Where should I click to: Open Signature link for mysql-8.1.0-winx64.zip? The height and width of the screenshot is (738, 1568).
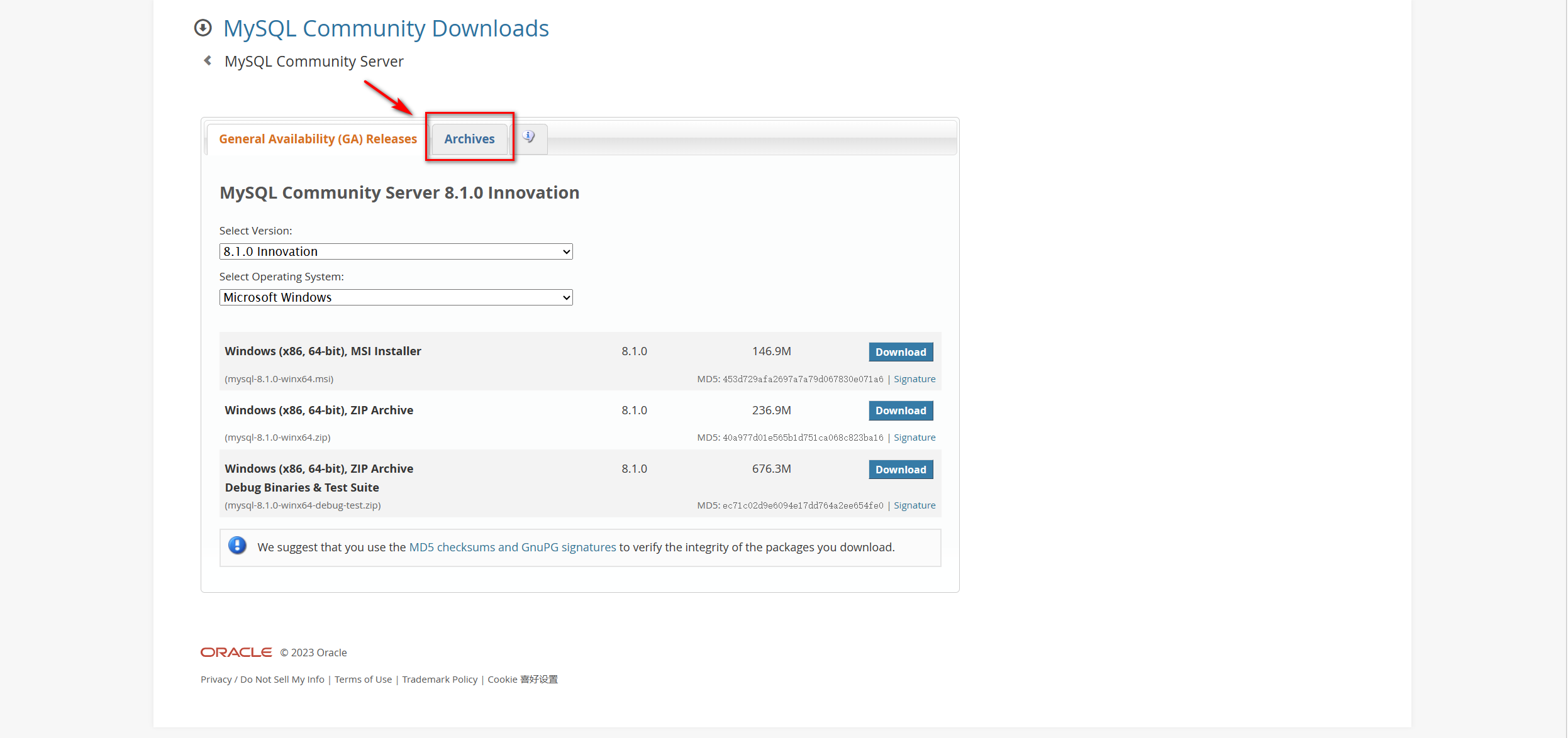coord(915,438)
